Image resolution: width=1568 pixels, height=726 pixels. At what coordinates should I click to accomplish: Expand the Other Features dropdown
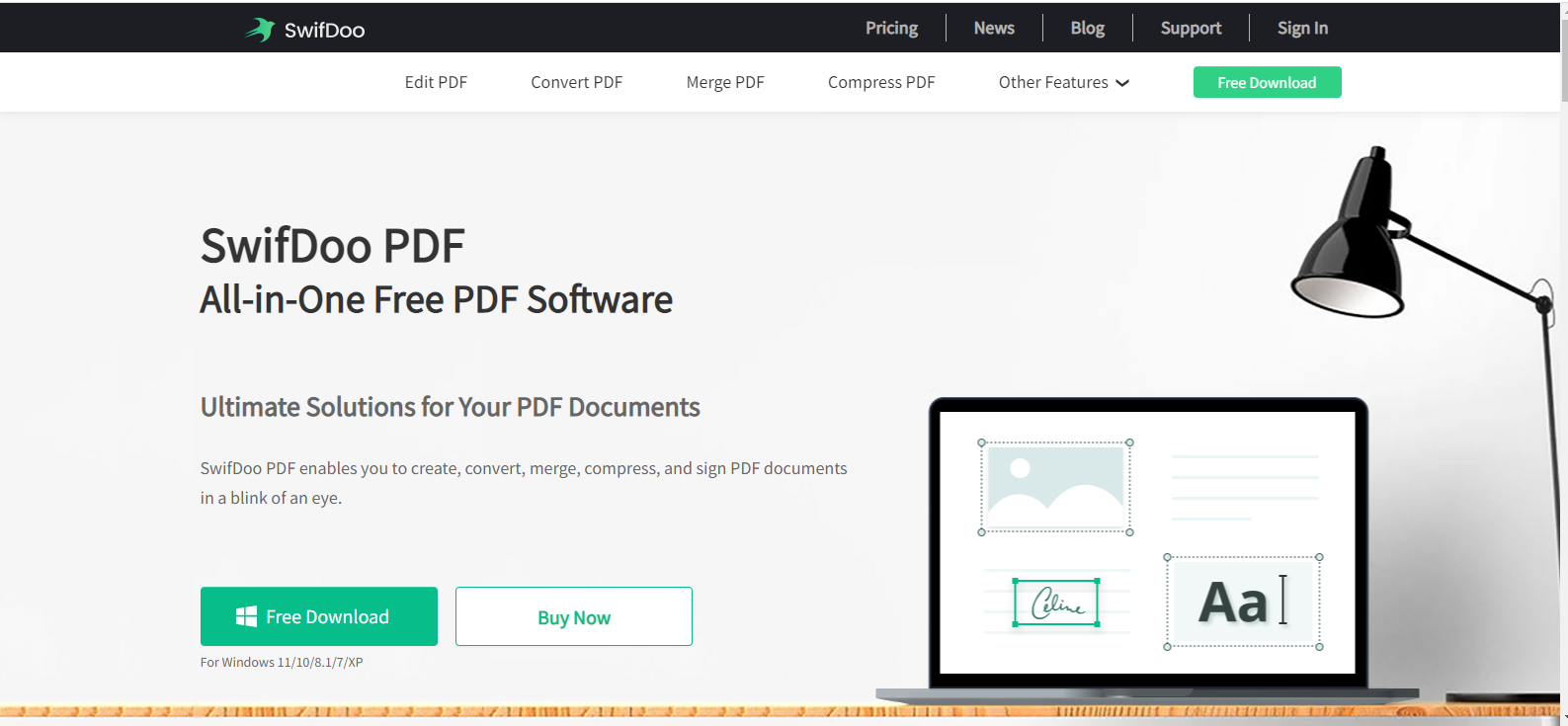pos(1063,82)
